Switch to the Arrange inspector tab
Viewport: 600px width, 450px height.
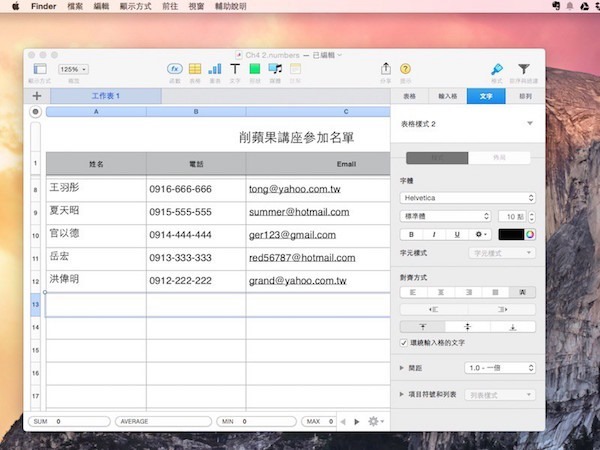click(x=525, y=96)
